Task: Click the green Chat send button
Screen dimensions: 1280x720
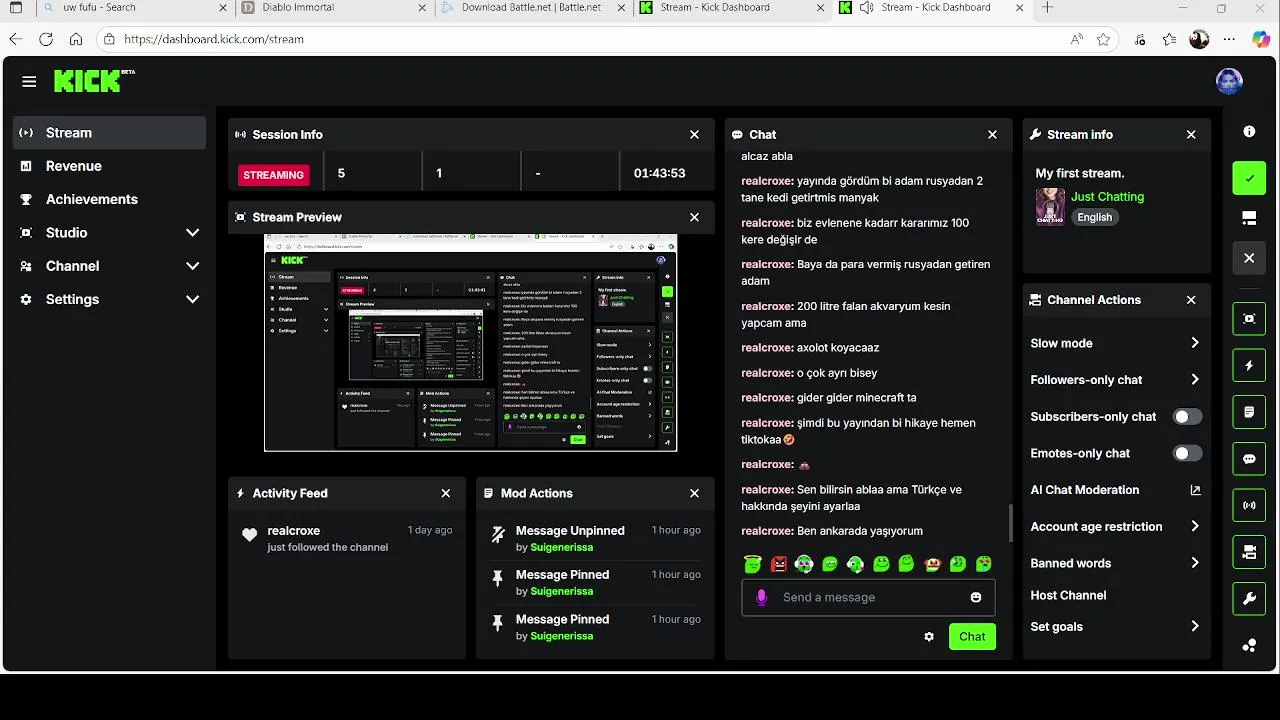Action: [x=972, y=636]
